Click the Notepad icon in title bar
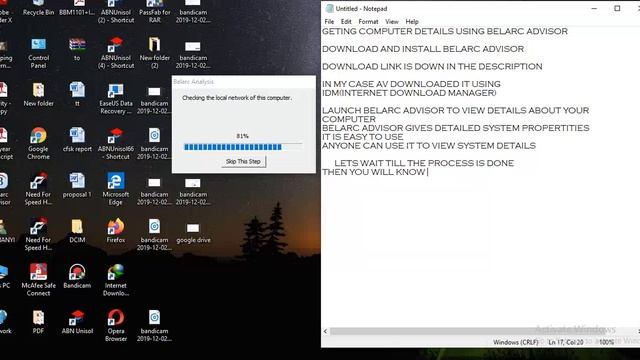 pyautogui.click(x=329, y=9)
